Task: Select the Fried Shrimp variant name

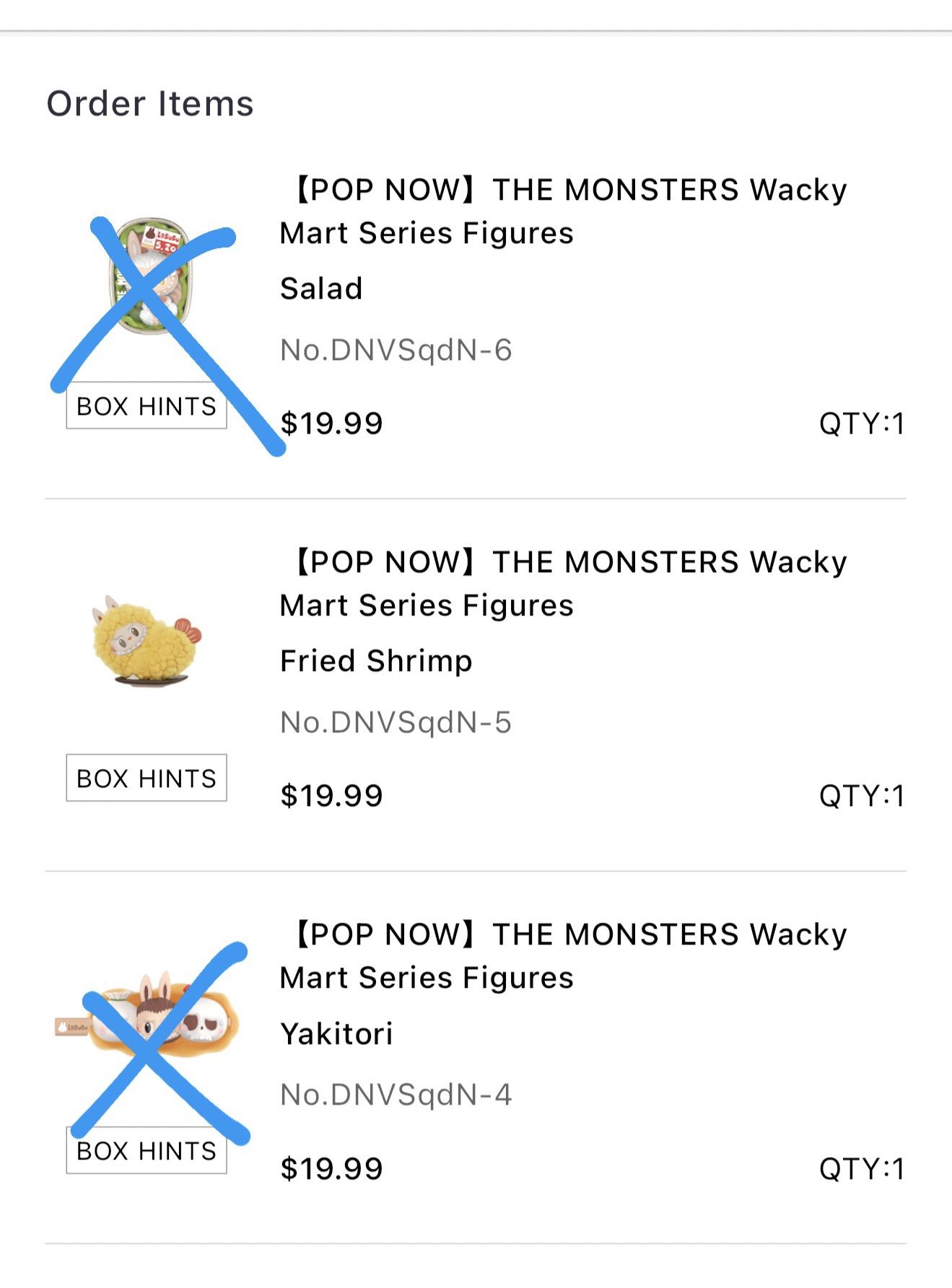Action: [x=376, y=661]
